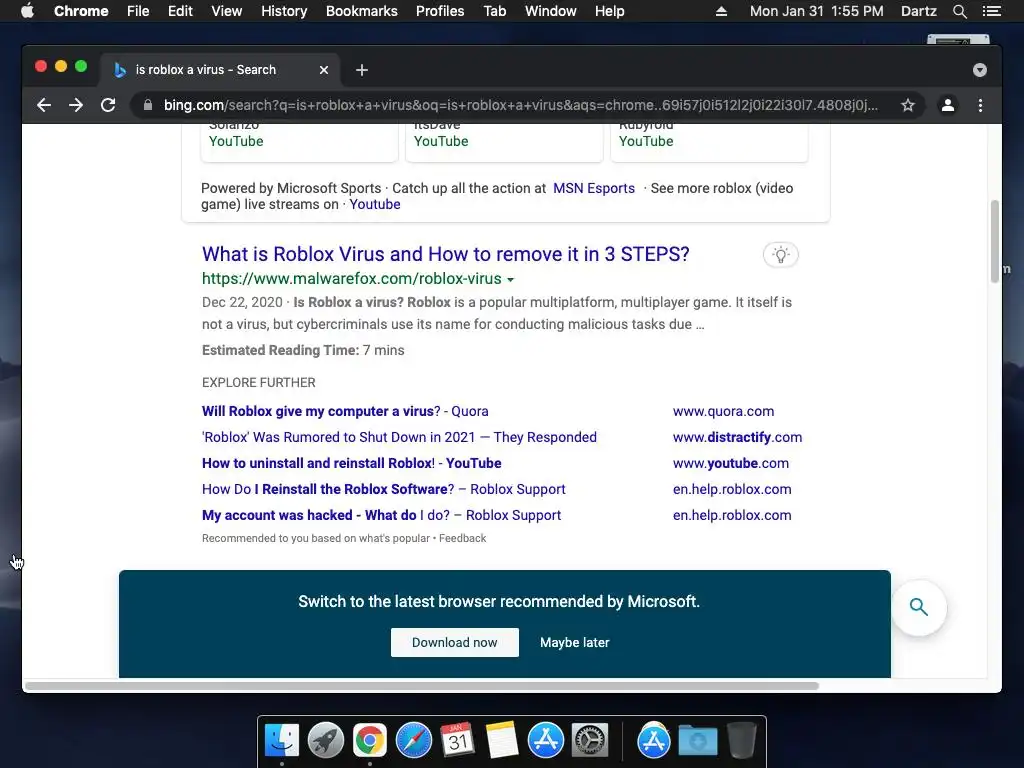The width and height of the screenshot is (1024, 768).
Task: Open Calendar from the dock
Action: click(x=457, y=741)
